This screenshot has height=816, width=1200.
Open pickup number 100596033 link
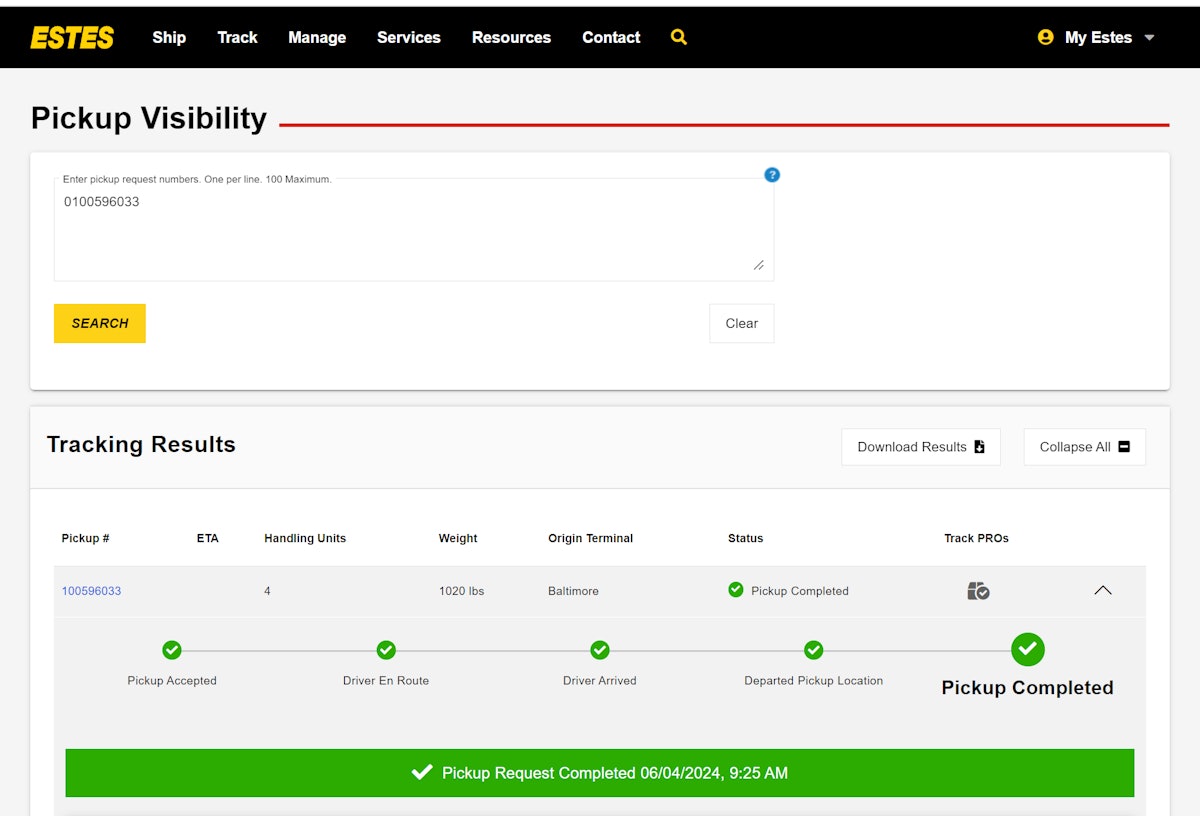[x=91, y=591]
